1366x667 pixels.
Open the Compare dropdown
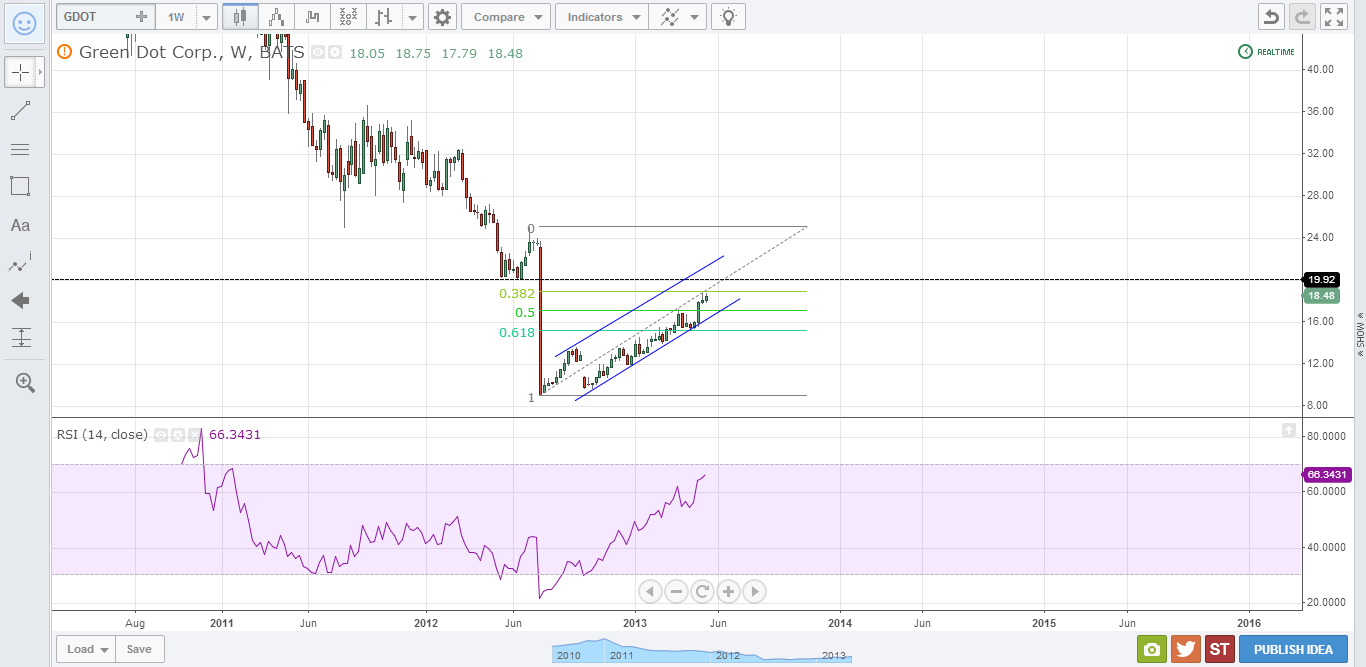pyautogui.click(x=506, y=17)
